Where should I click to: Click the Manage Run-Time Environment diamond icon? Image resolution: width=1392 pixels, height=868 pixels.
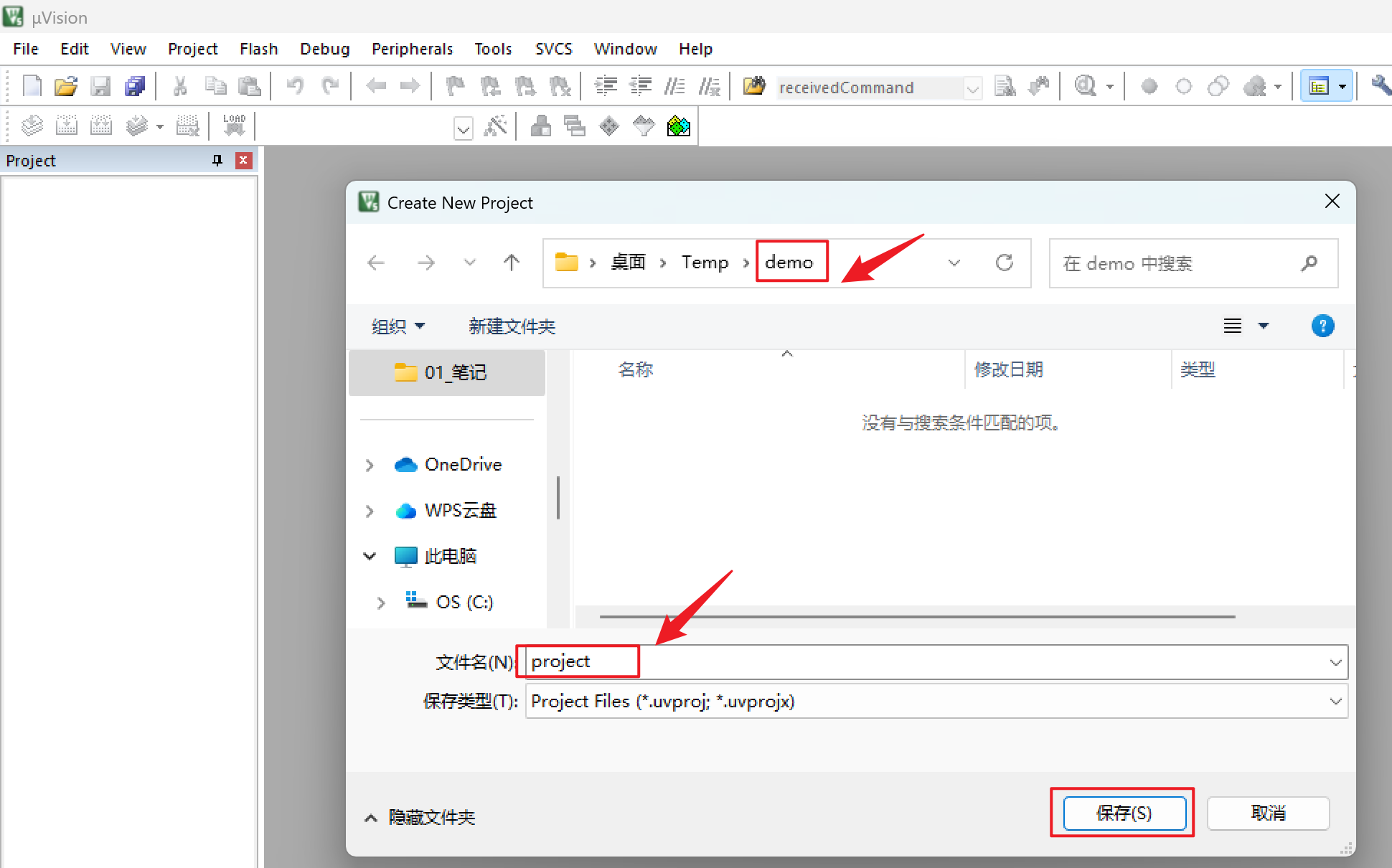(609, 126)
